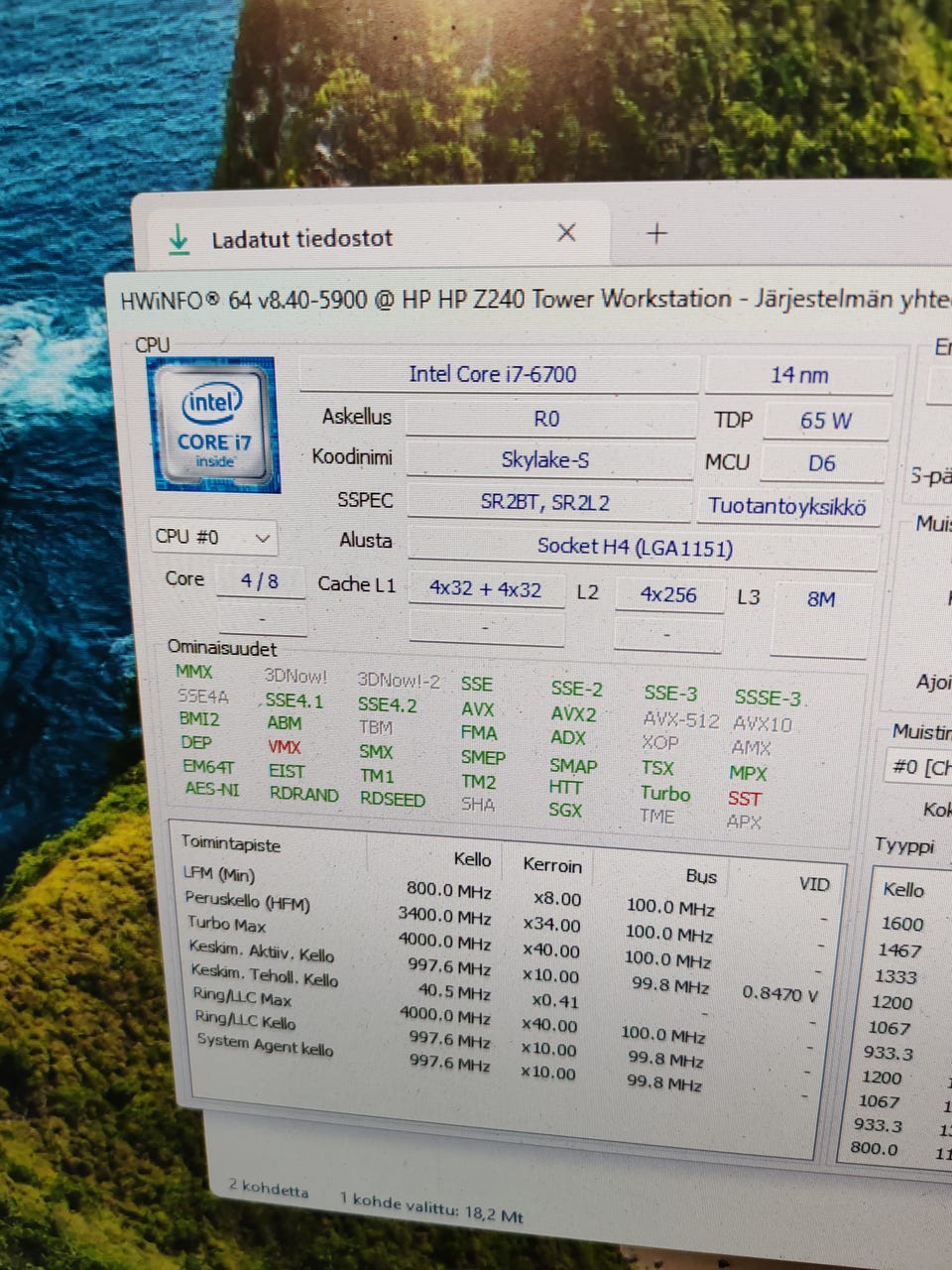Click the RDRAND feature label
This screenshot has width=952, height=1270.
[303, 795]
